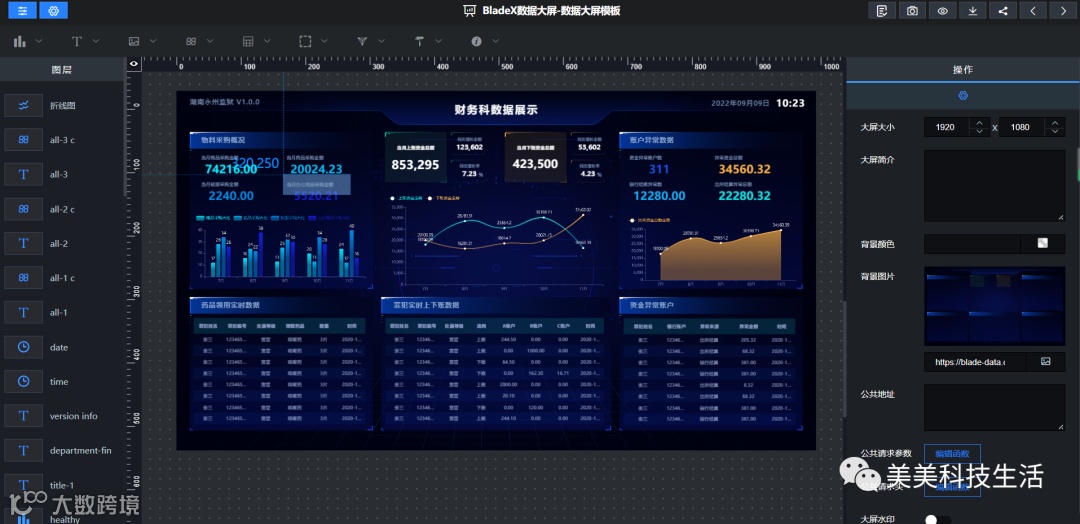This screenshot has width=1080, height=524.
Task: Click the camera screenshot icon
Action: 912,10
